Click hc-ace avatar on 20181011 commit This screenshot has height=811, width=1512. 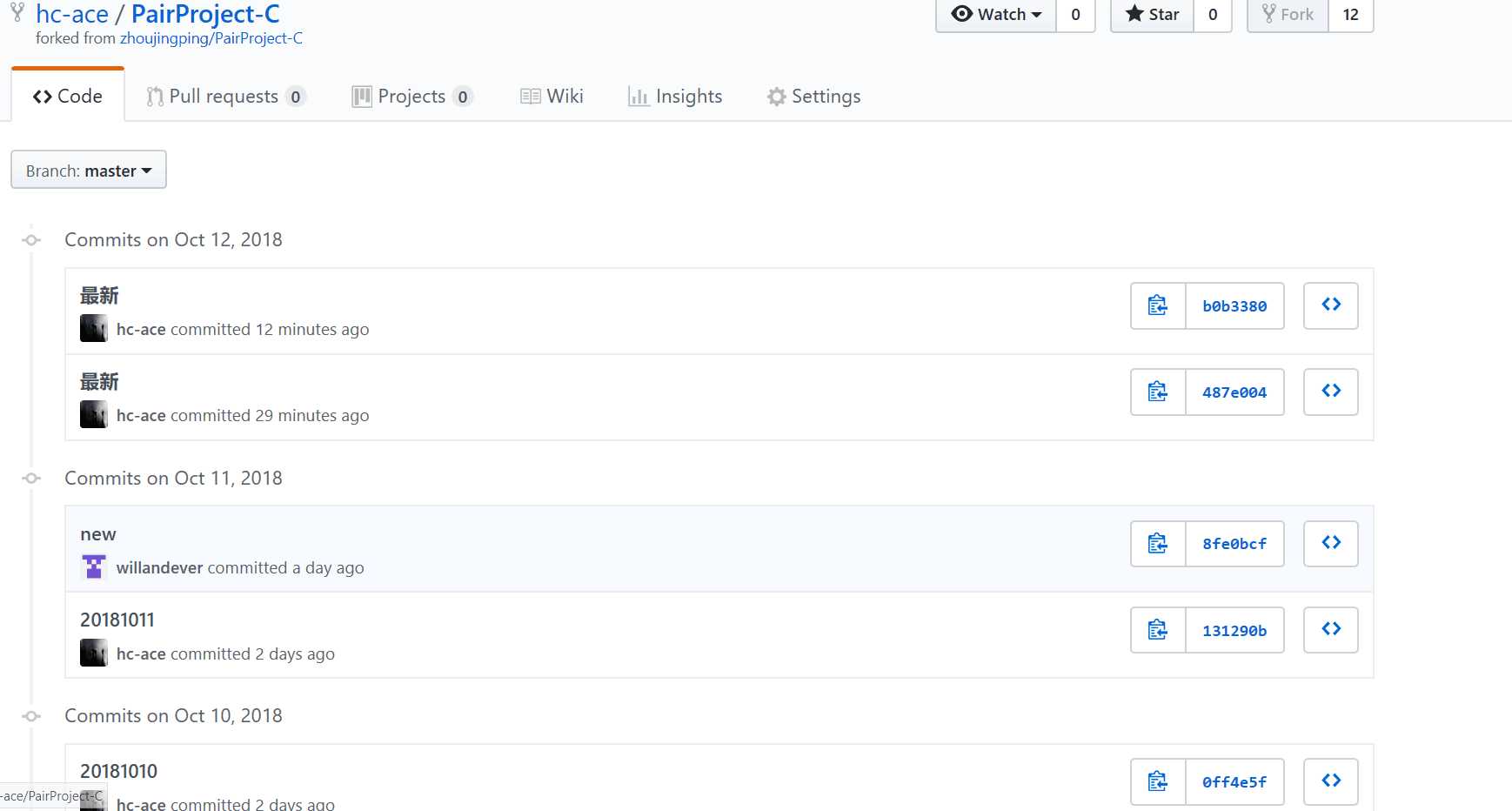(94, 653)
